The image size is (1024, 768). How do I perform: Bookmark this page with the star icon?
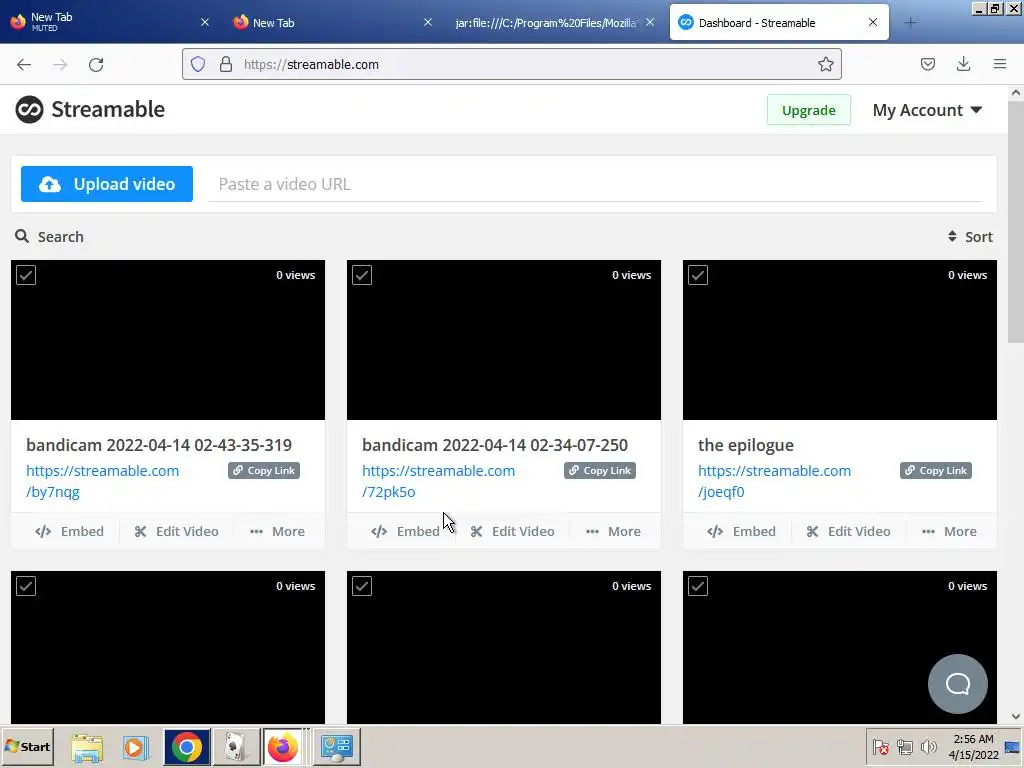tap(825, 64)
